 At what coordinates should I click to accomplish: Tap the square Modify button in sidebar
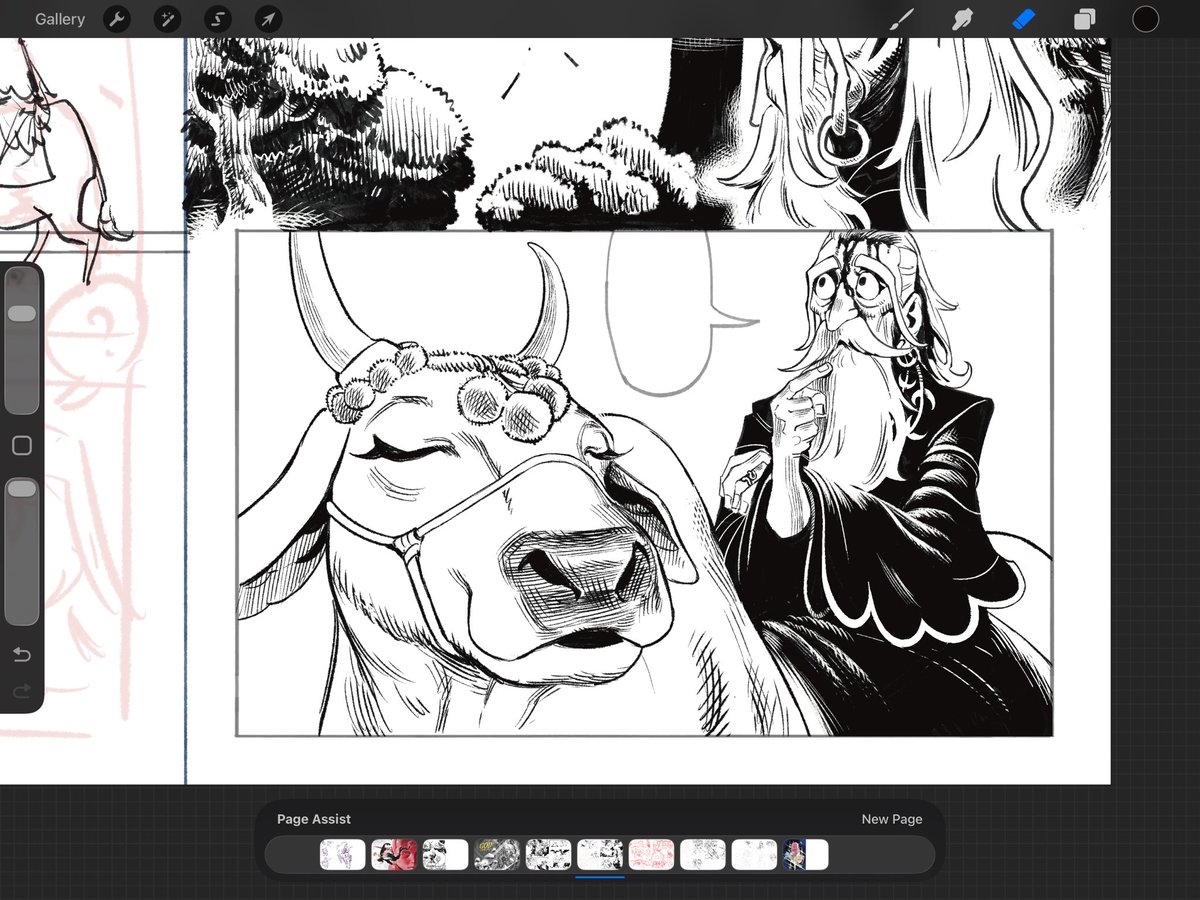[22, 445]
